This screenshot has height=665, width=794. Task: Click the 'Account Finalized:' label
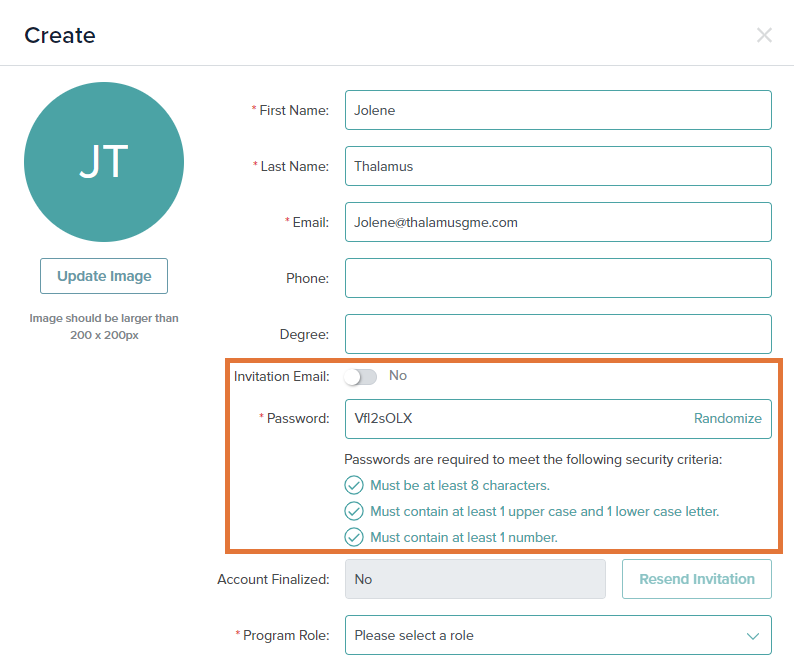pos(273,579)
